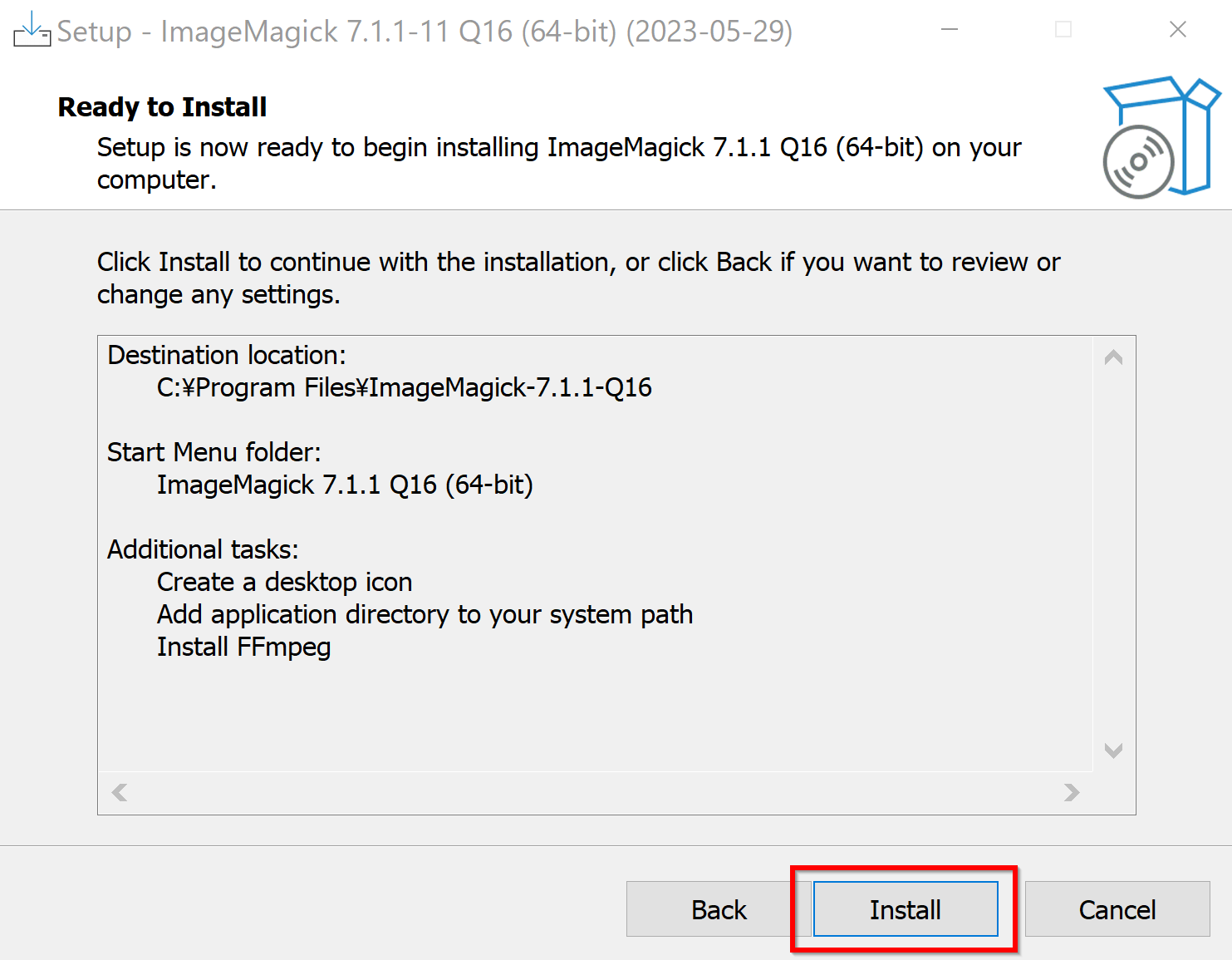Image resolution: width=1232 pixels, height=960 pixels.
Task: Go back with the Back button
Action: pyautogui.click(x=719, y=909)
